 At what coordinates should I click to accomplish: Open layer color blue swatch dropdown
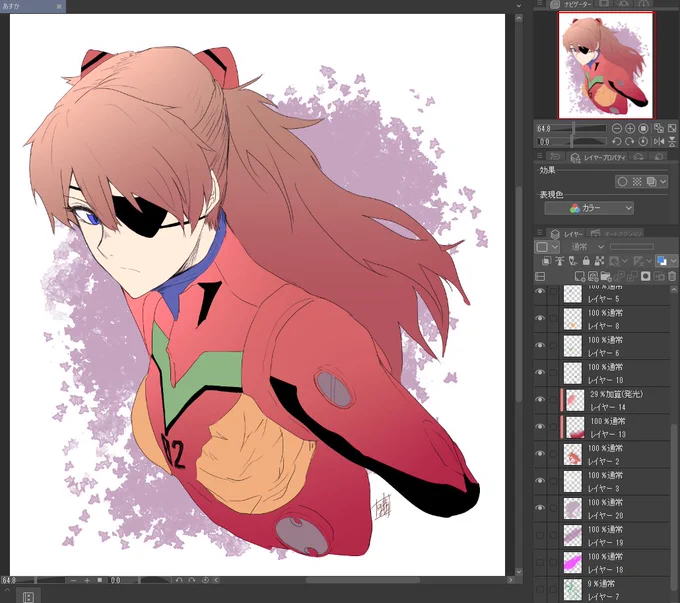coord(666,261)
